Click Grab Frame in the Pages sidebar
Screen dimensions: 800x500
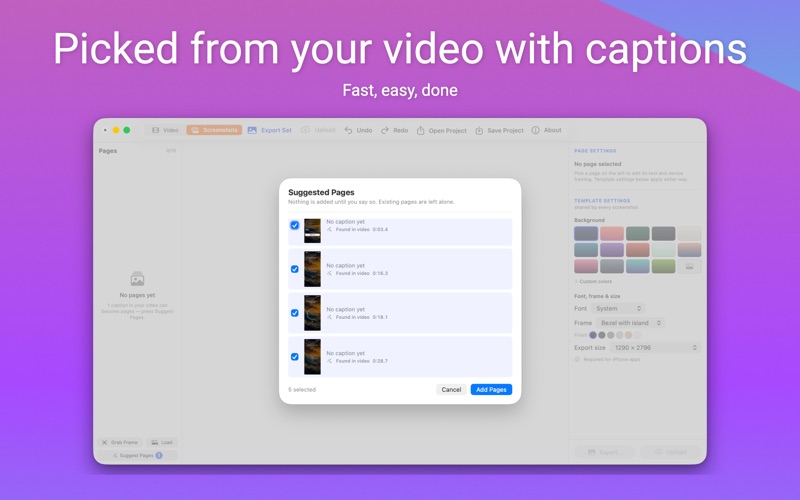click(x=120, y=442)
